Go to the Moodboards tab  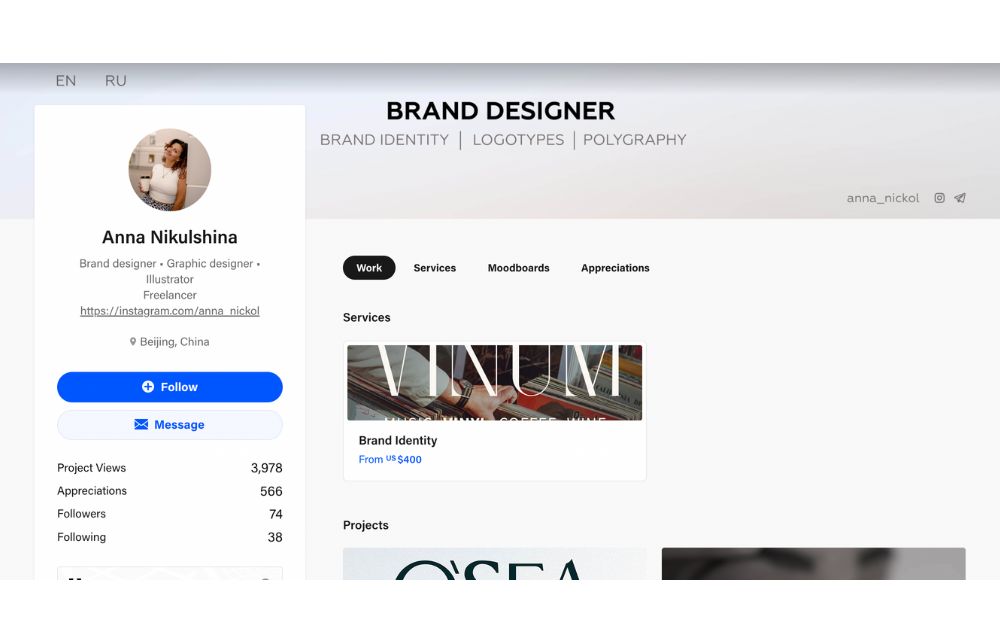pos(518,268)
